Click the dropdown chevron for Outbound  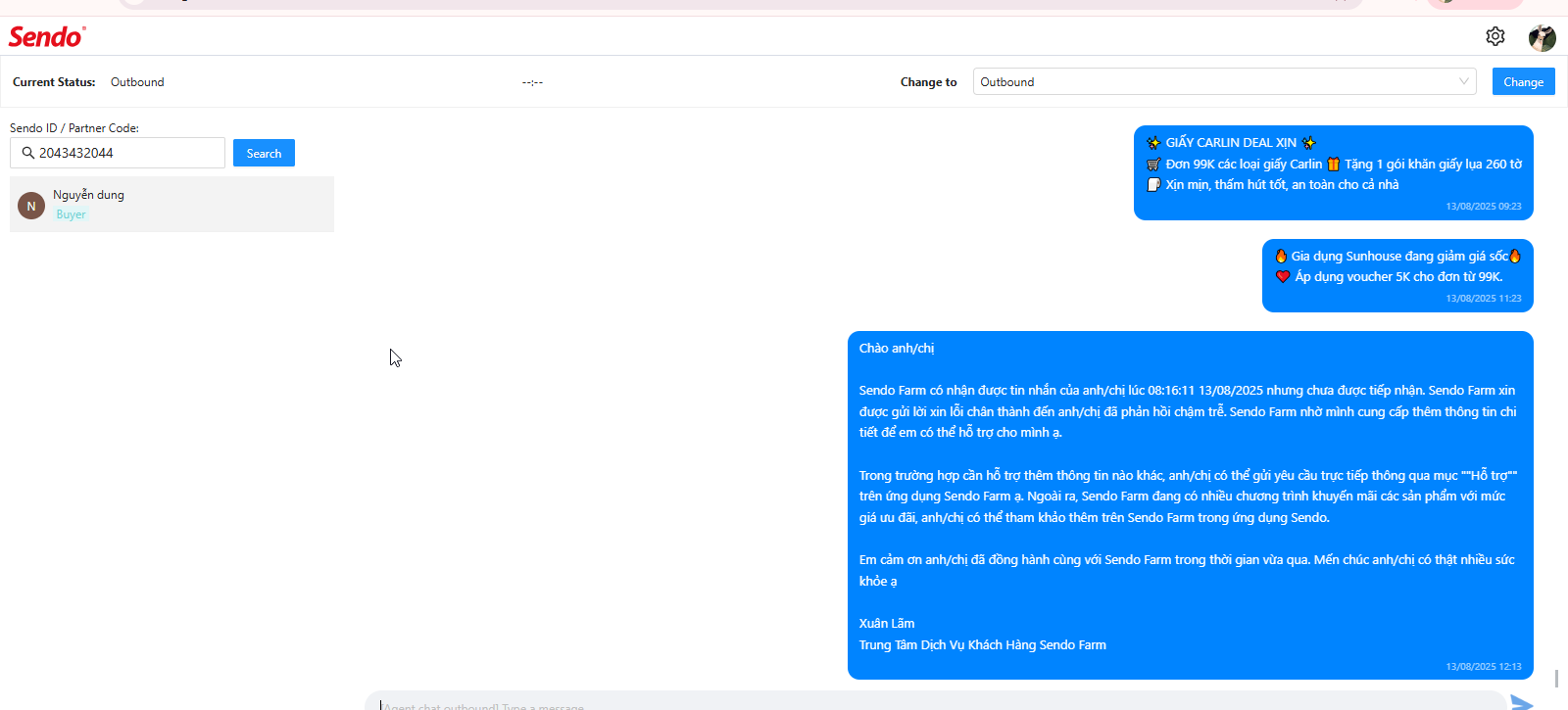[x=1464, y=81]
